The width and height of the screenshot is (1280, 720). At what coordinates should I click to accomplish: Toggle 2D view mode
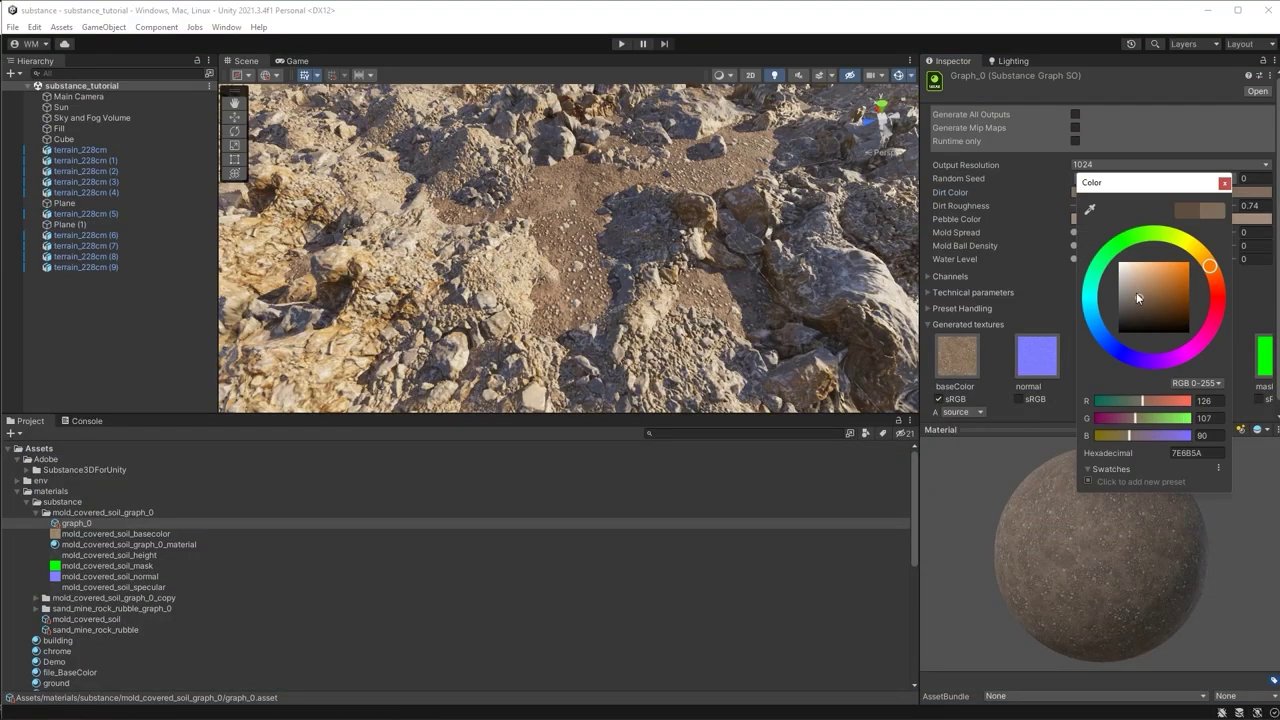[750, 75]
